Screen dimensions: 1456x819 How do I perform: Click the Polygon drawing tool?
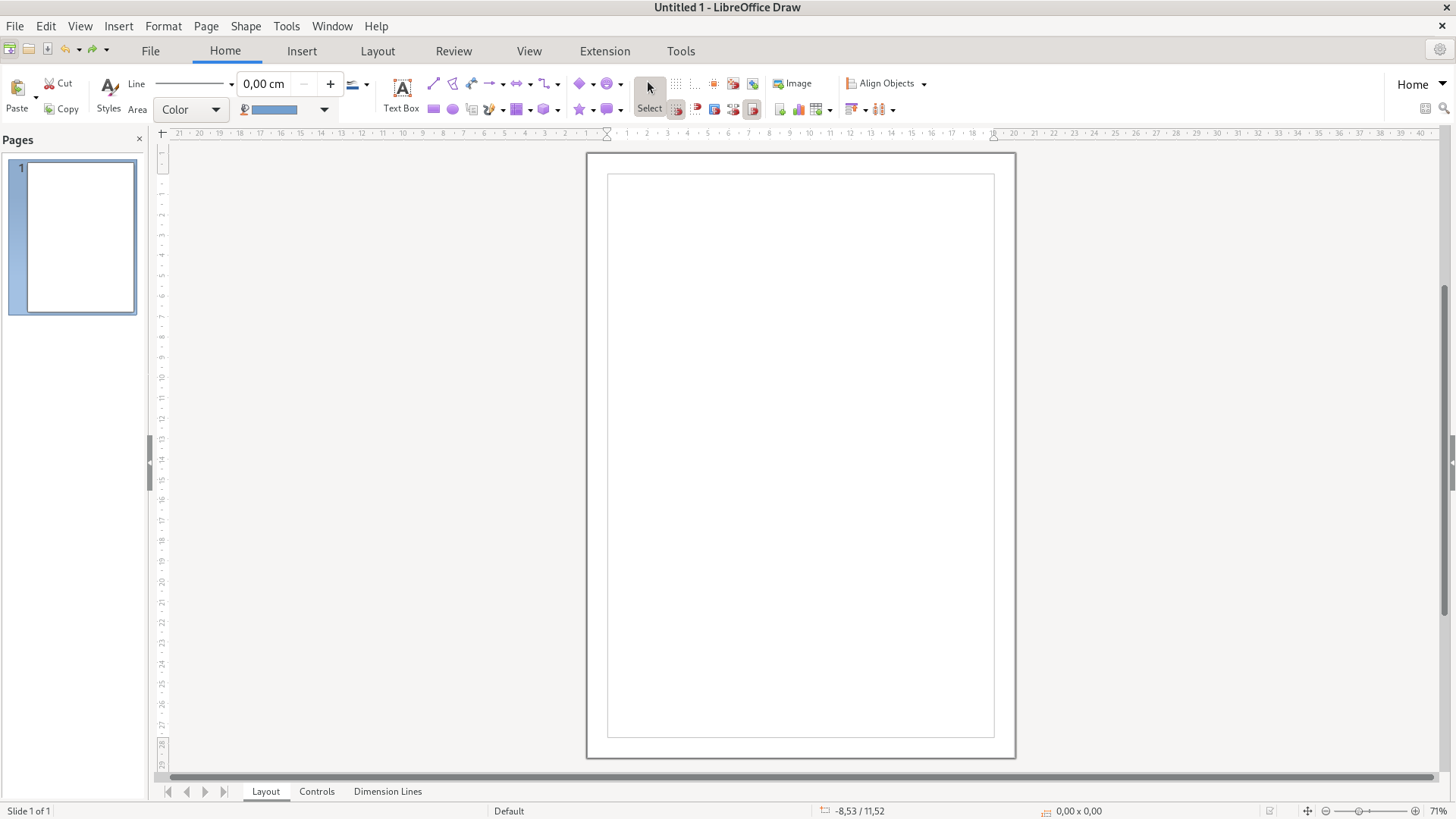click(x=453, y=84)
